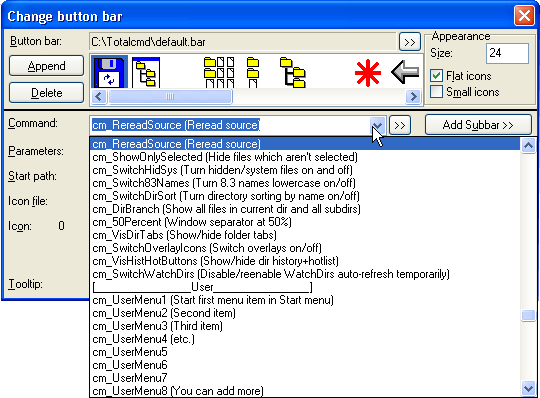Click the Delete button
The height and width of the screenshot is (398, 540).
click(x=46, y=93)
